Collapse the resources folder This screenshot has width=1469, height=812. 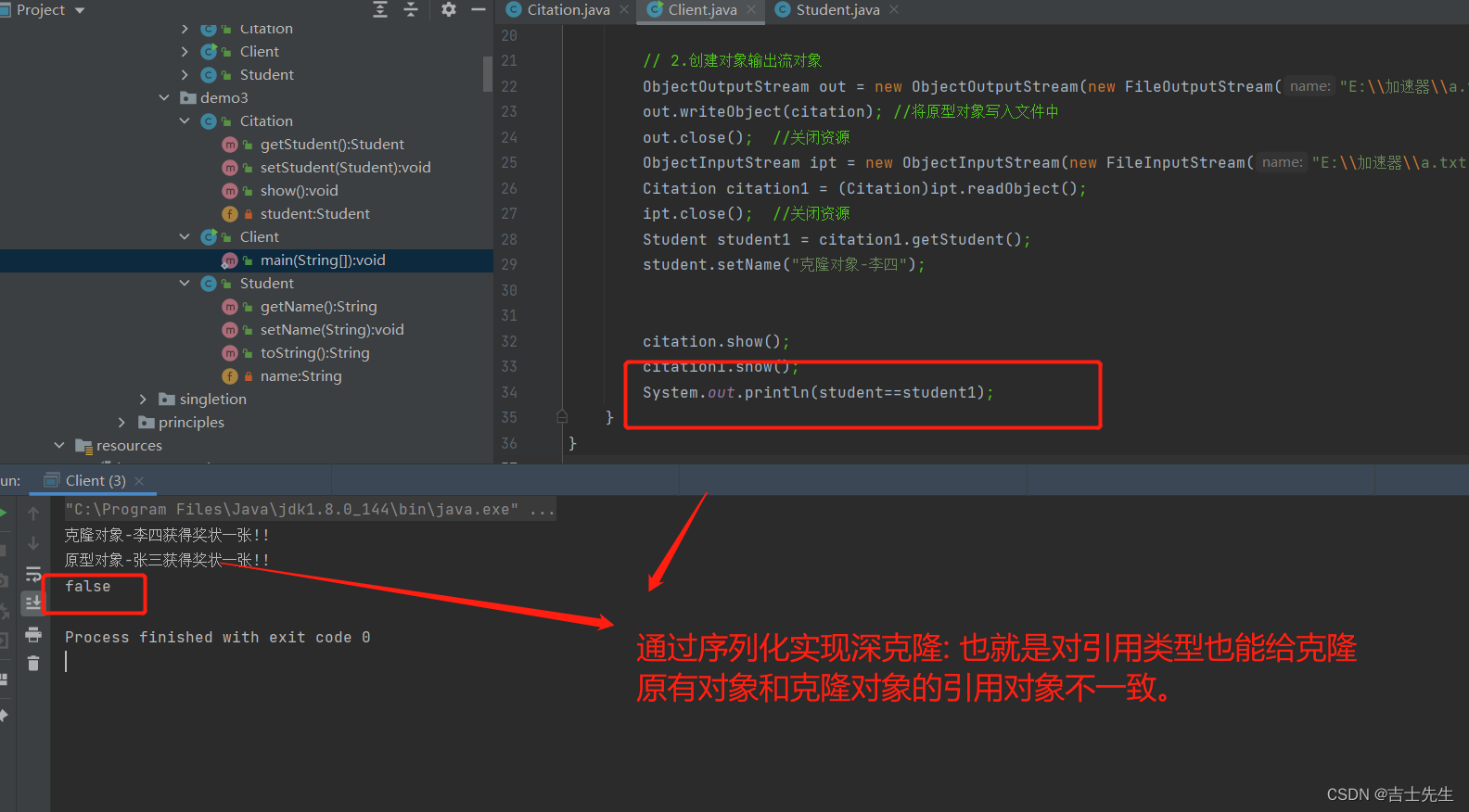click(x=59, y=446)
